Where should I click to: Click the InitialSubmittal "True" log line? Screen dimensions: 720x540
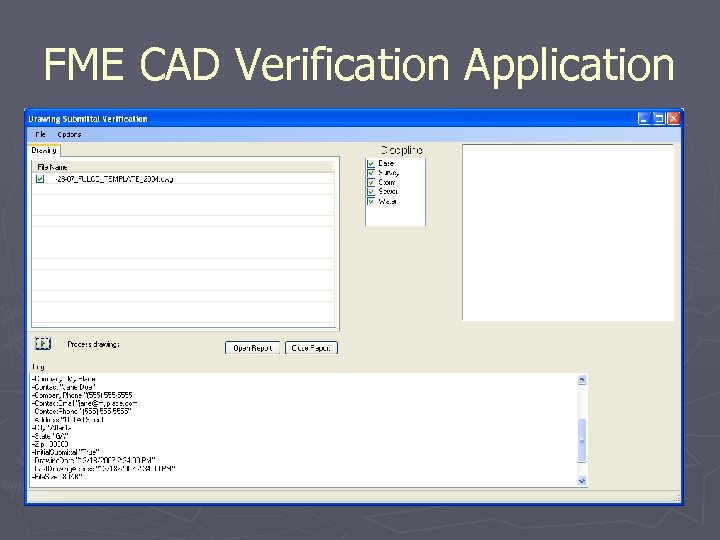(x=66, y=452)
